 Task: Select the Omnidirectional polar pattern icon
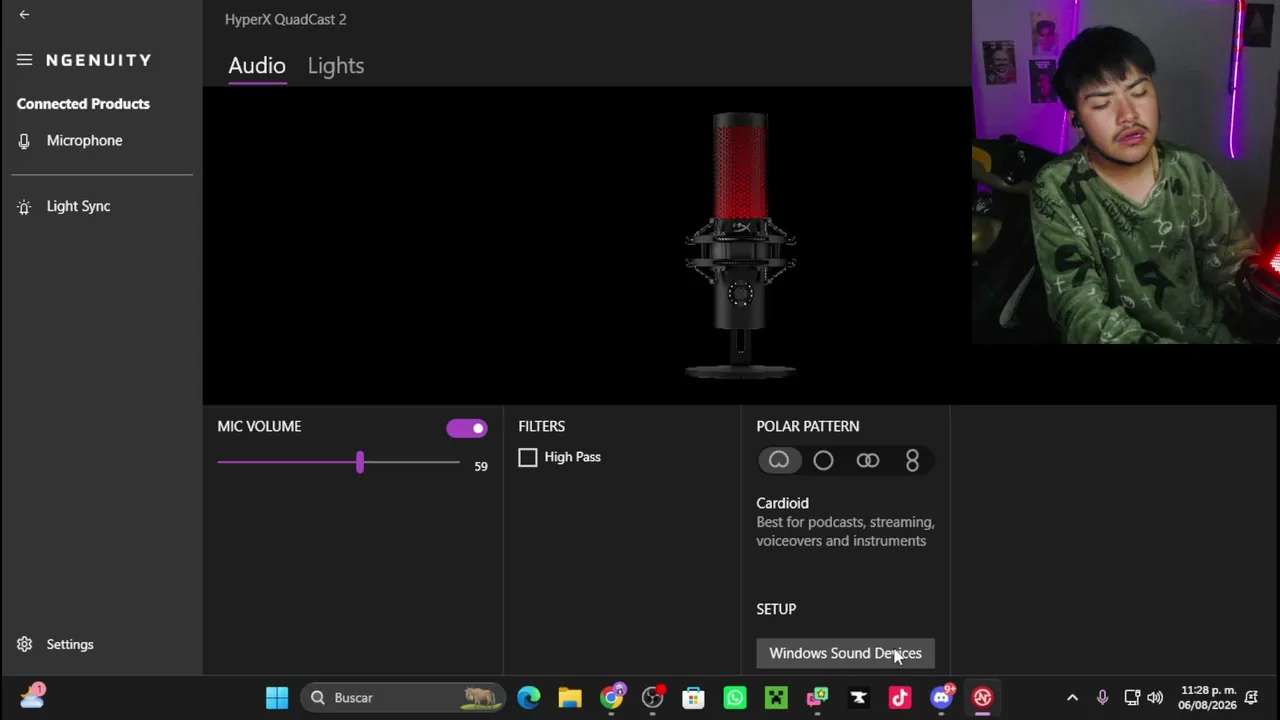coord(823,460)
